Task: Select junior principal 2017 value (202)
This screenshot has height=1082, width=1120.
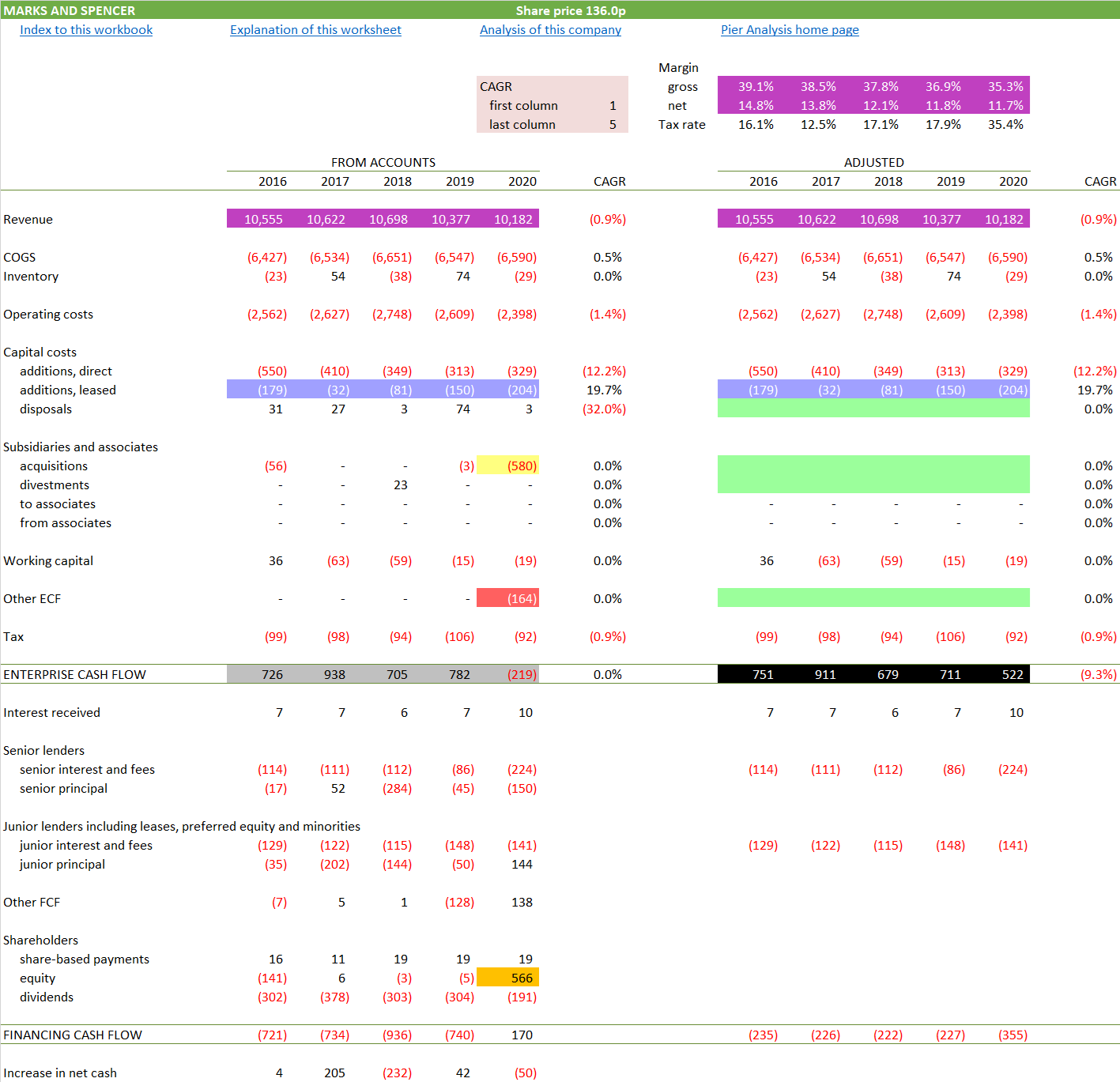Action: pos(334,865)
